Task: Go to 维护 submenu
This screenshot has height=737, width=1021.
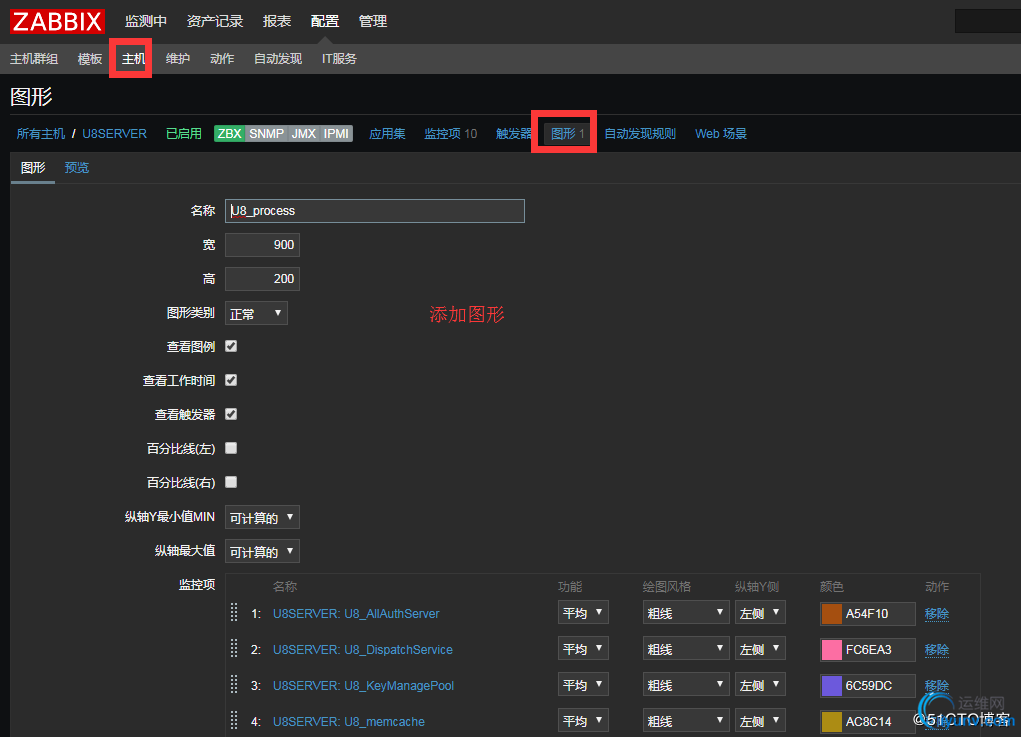Action: (x=178, y=59)
